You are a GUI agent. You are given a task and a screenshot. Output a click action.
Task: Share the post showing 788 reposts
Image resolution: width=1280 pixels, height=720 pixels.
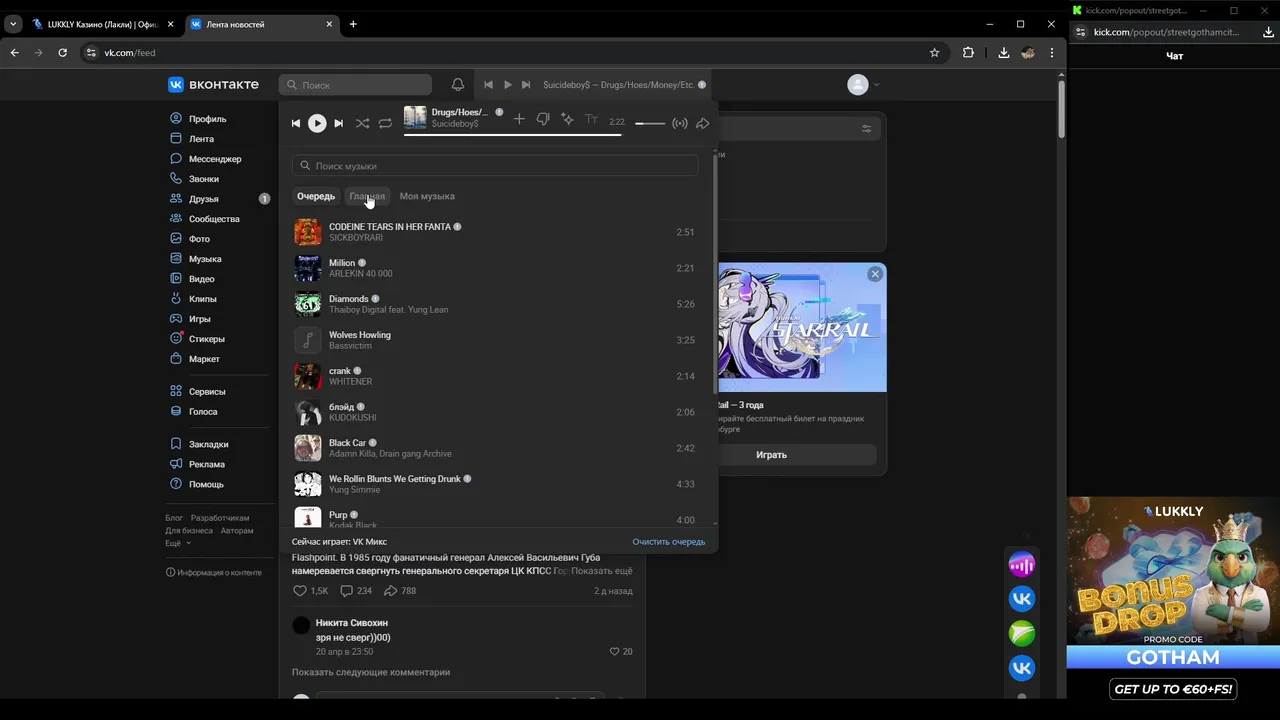click(400, 591)
